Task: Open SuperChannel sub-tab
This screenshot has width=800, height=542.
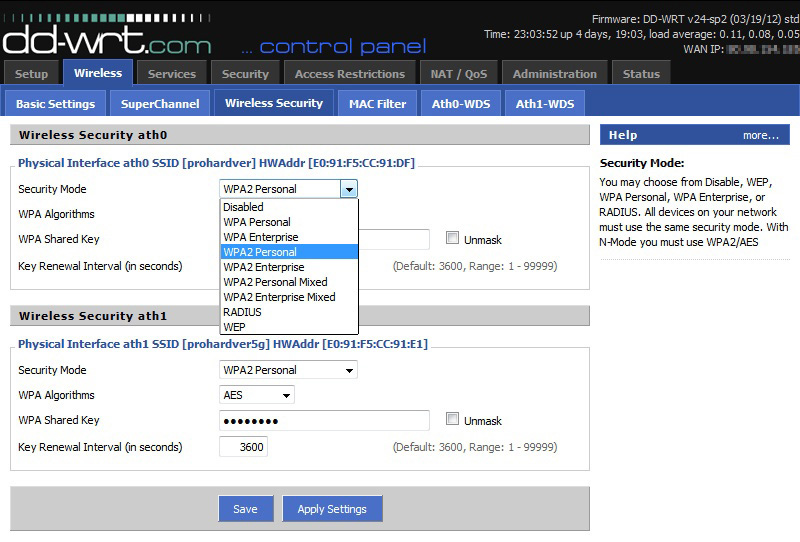Action: (x=160, y=104)
